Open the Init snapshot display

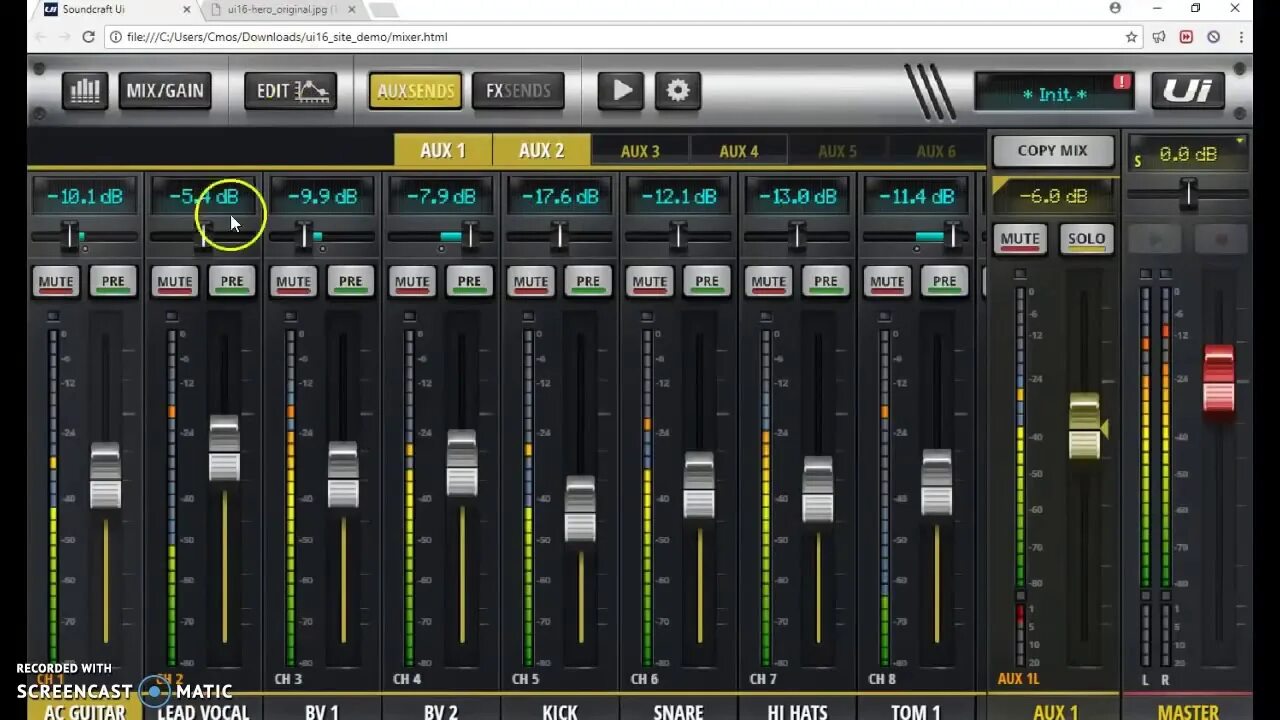pos(1054,94)
